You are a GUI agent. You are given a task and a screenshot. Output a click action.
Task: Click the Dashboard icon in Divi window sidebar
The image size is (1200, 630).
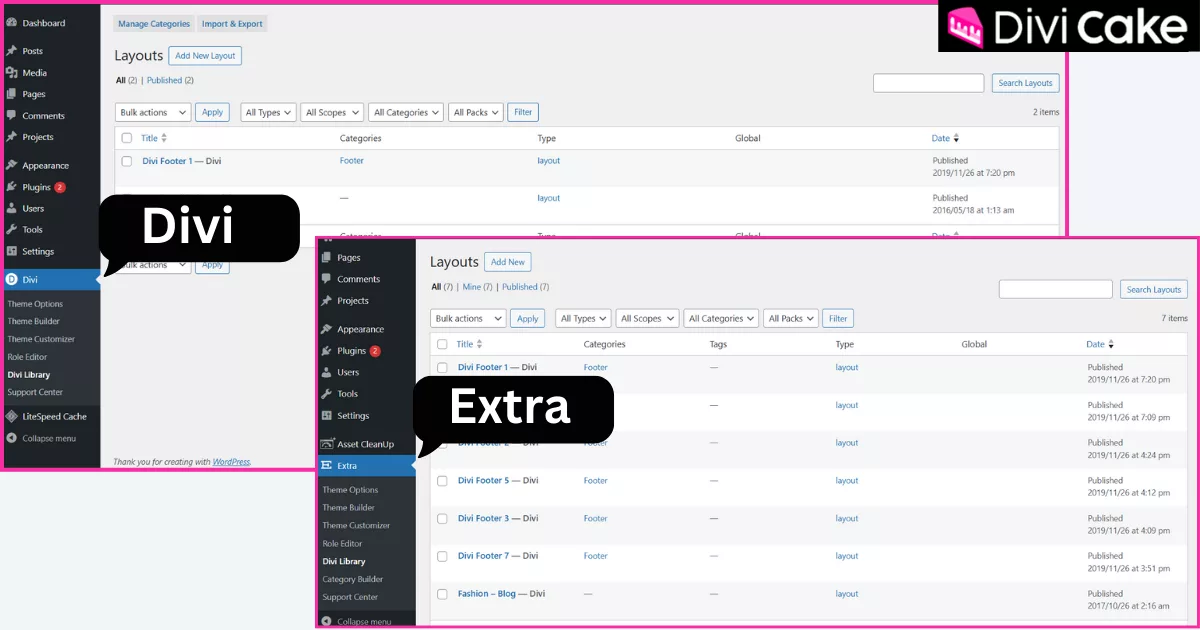[12, 23]
